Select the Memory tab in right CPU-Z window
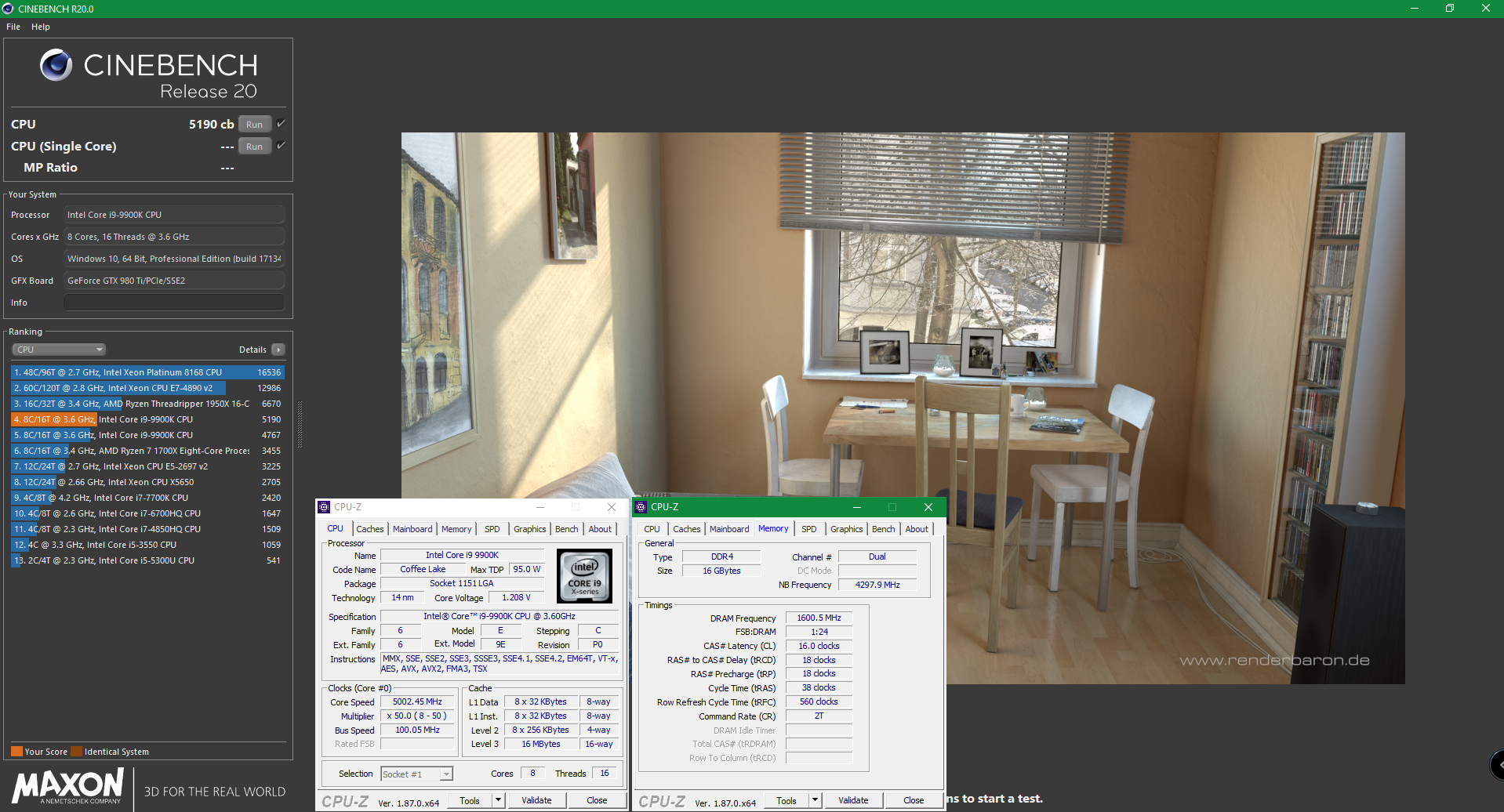This screenshot has width=1504, height=812. coord(773,528)
